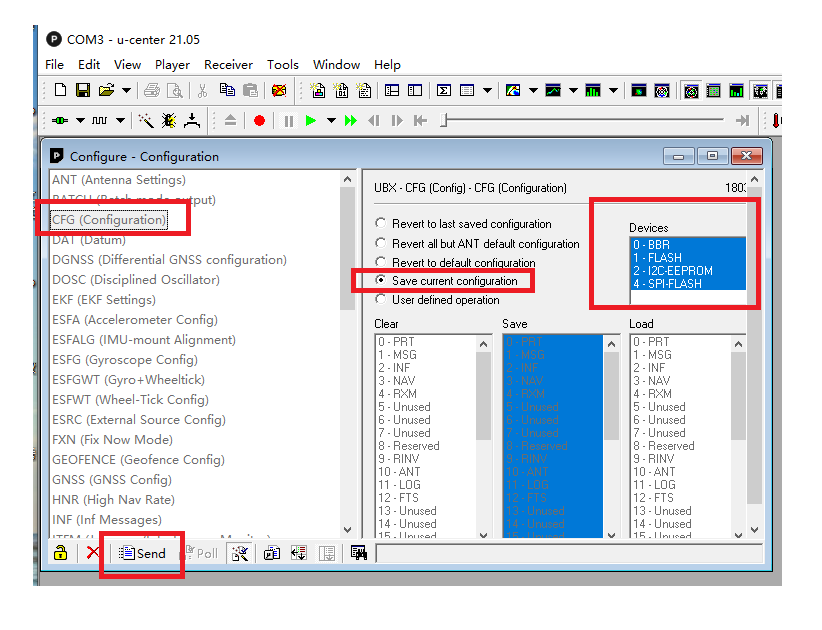Image resolution: width=822 pixels, height=630 pixels.
Task: Open dropdown arrow after map chart icon
Action: [x=533, y=91]
